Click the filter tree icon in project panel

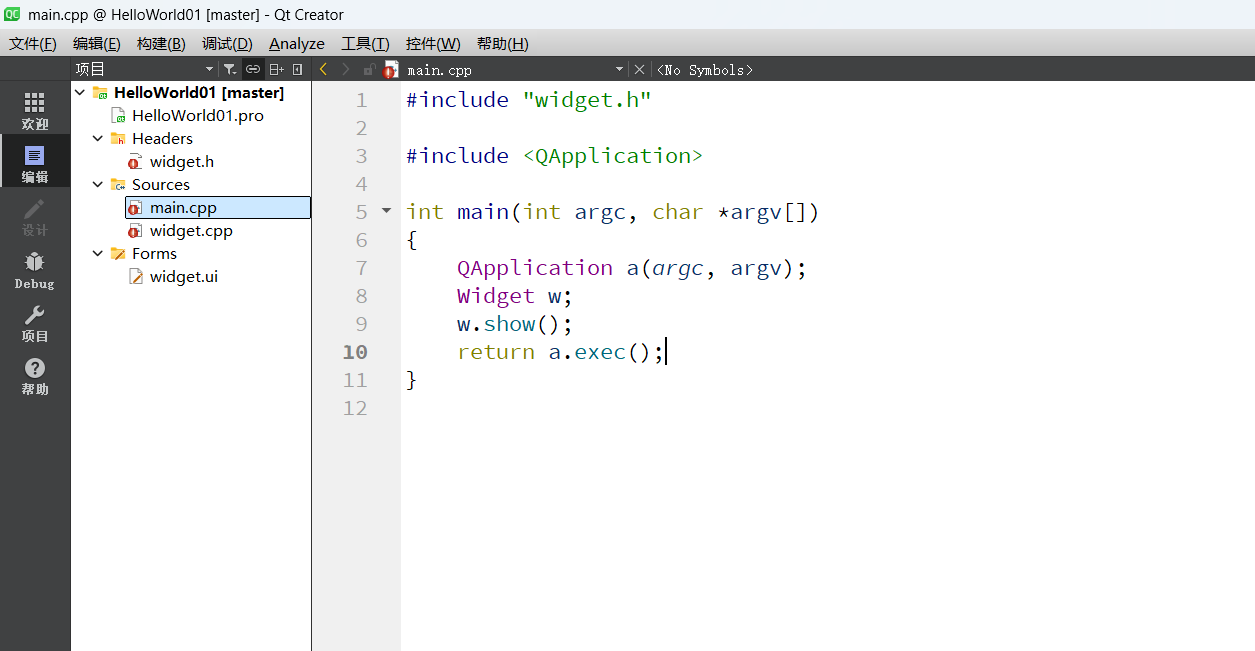point(230,69)
